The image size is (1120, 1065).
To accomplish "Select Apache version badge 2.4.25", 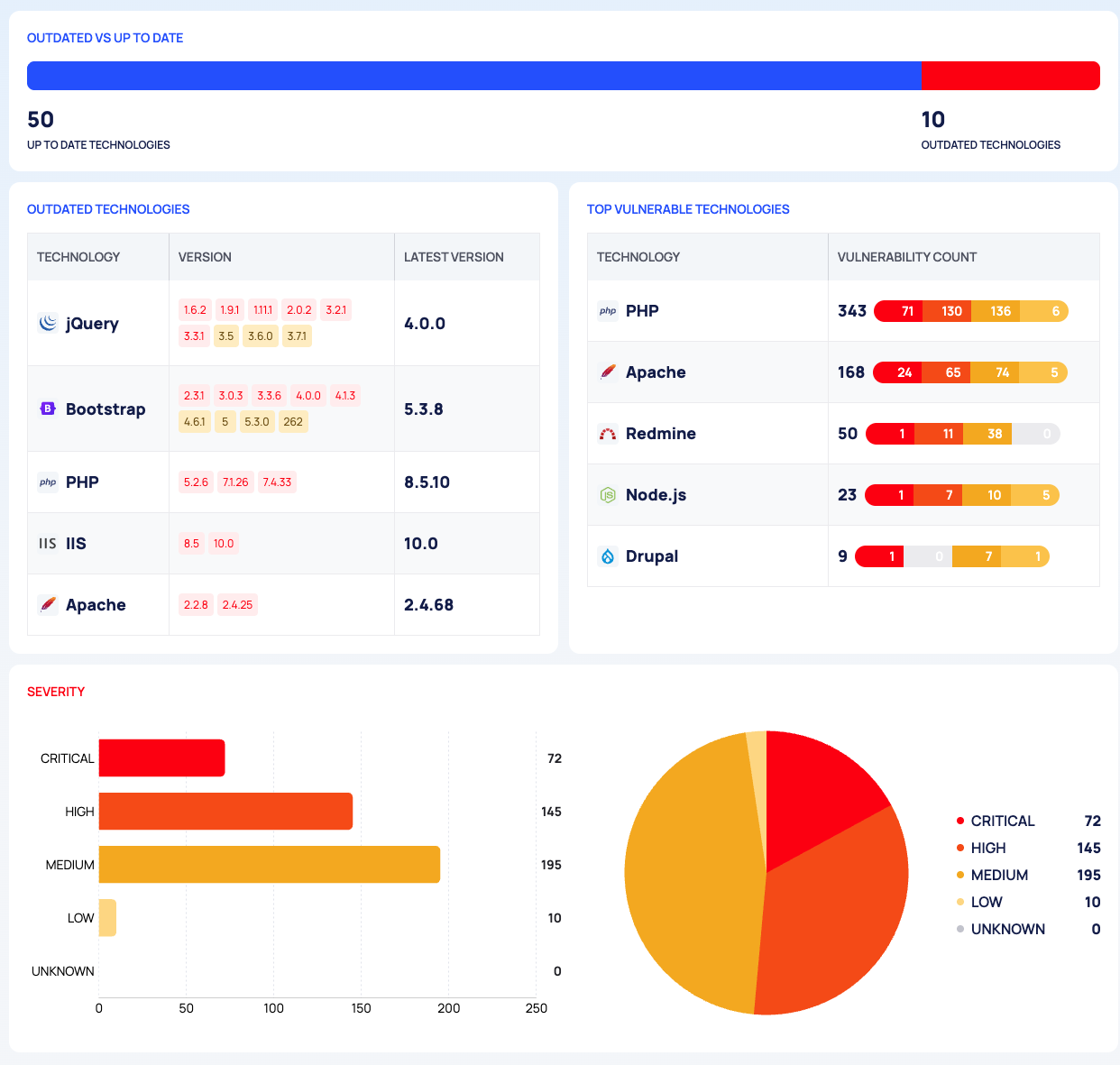I will 237,605.
